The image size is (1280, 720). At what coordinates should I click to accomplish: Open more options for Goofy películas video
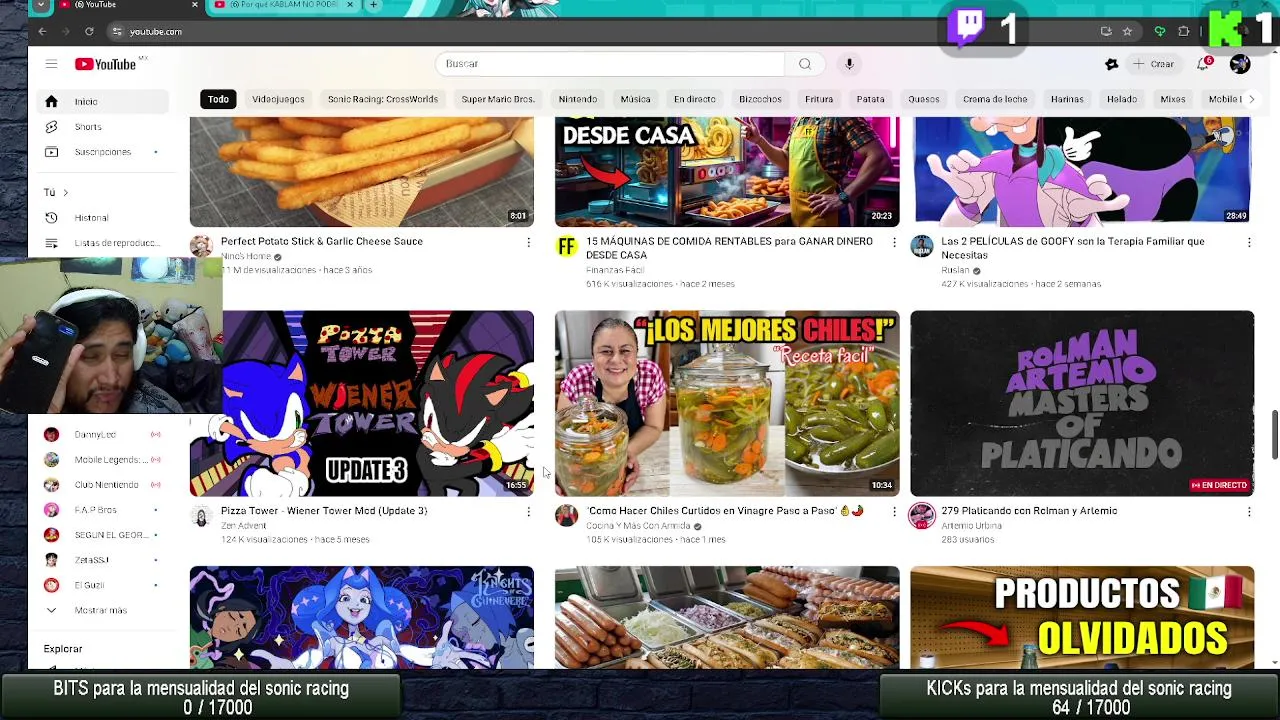coord(1249,242)
